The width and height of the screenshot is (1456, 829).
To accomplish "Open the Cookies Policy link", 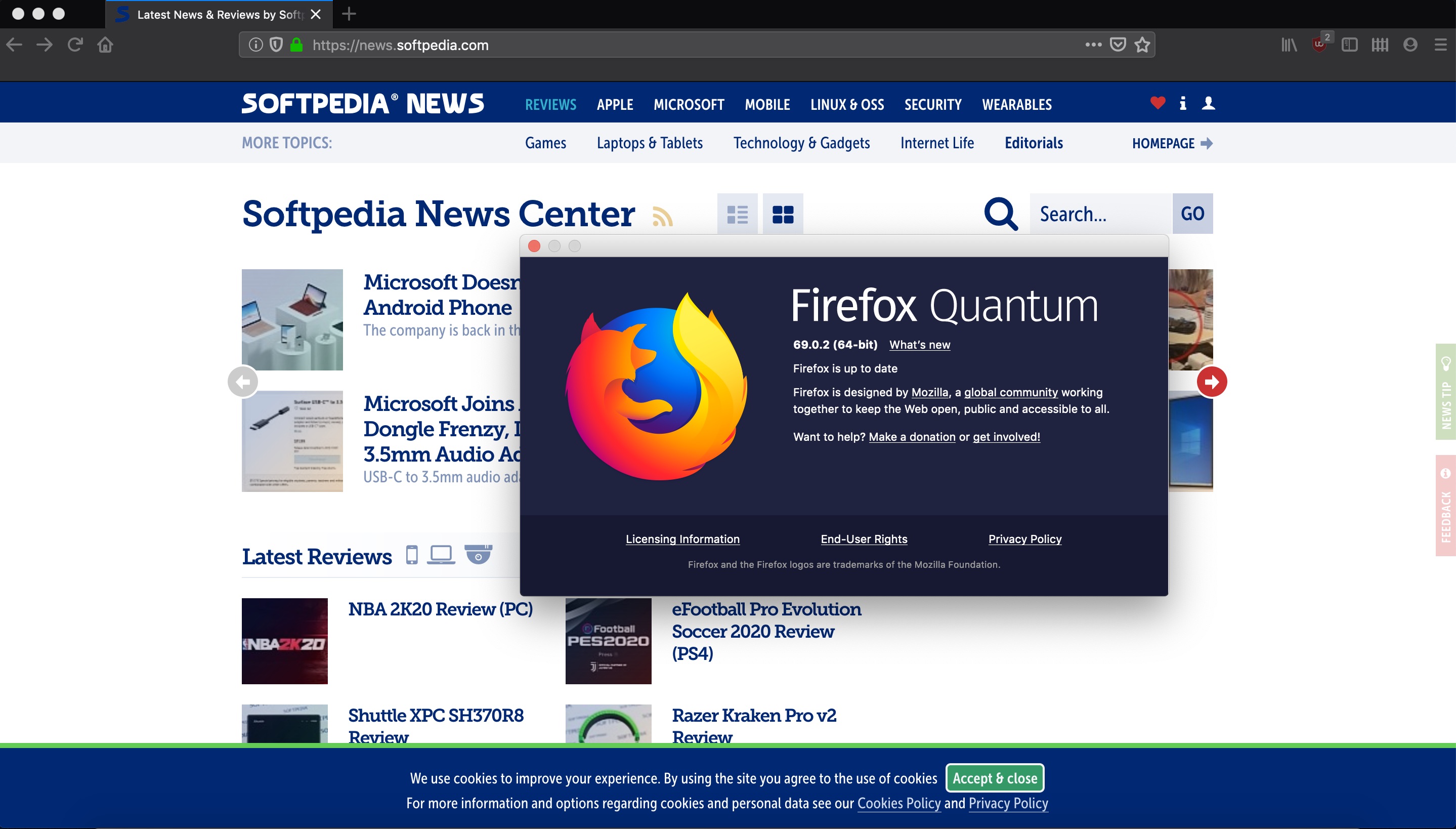I will 899,803.
